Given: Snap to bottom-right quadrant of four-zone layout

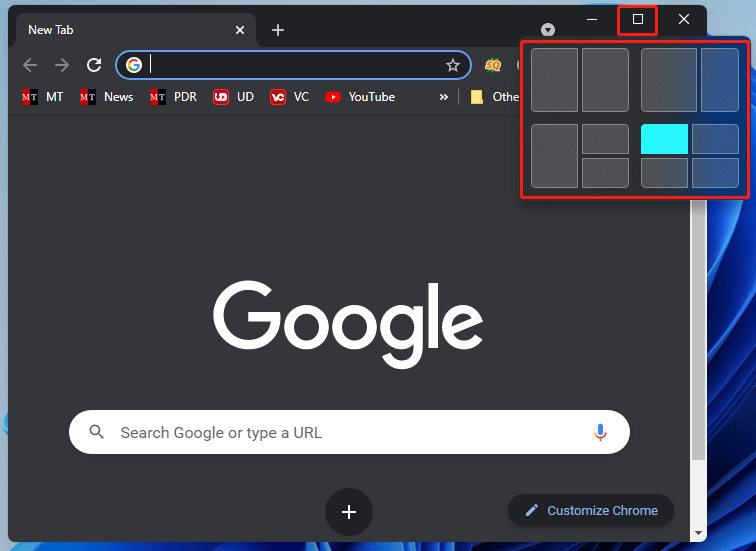Looking at the screenshot, I should click(716, 173).
